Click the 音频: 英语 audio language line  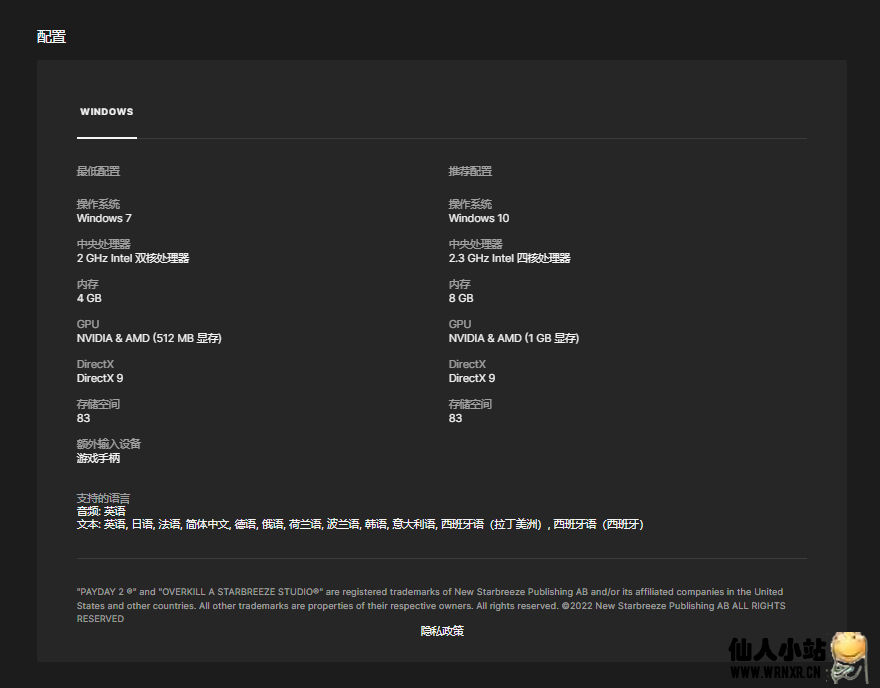[x=101, y=511]
